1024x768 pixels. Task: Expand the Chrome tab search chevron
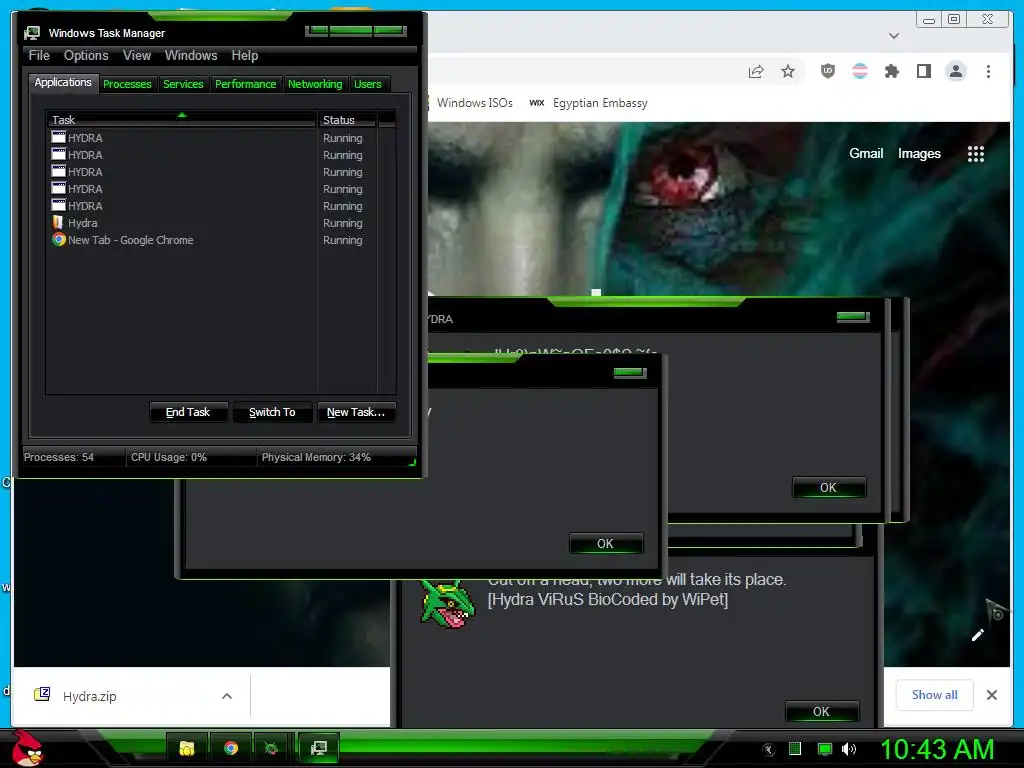point(894,36)
